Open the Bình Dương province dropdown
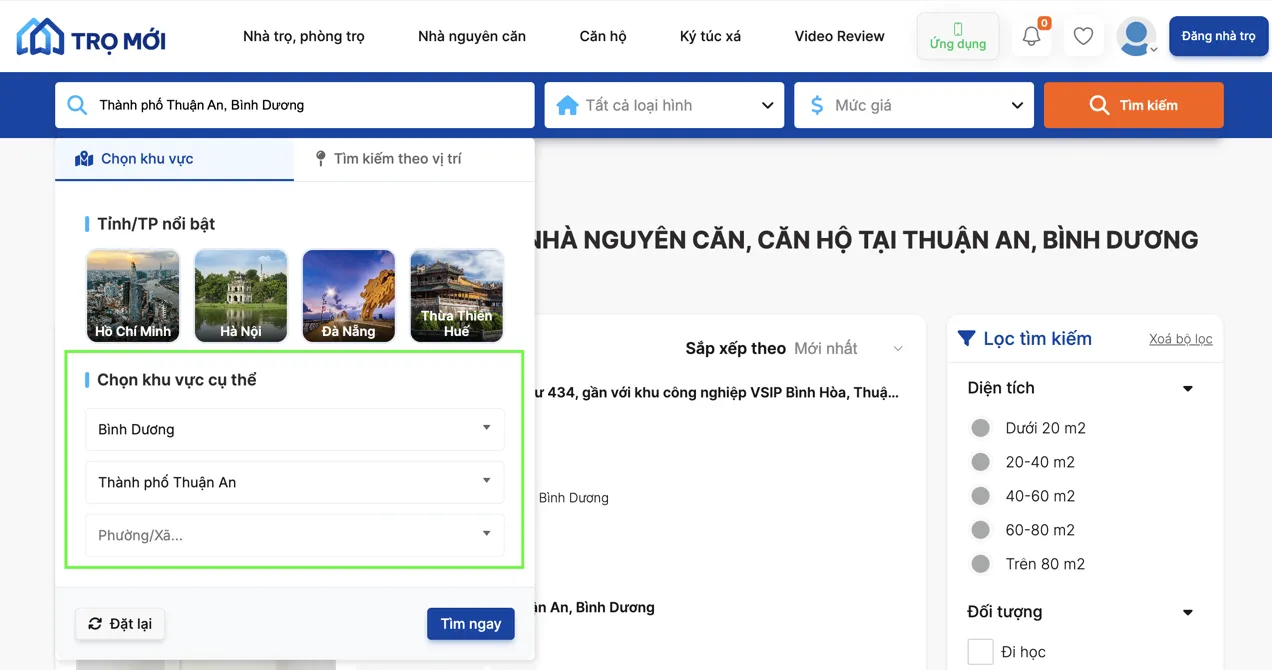 (x=295, y=429)
